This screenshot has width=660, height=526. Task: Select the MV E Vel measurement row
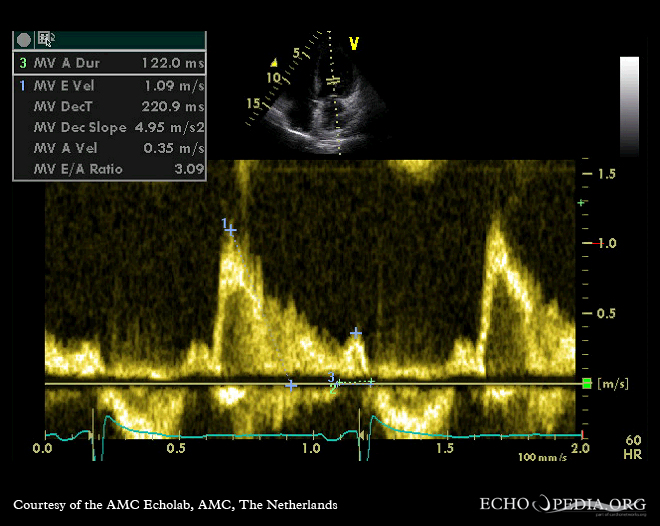[110, 84]
